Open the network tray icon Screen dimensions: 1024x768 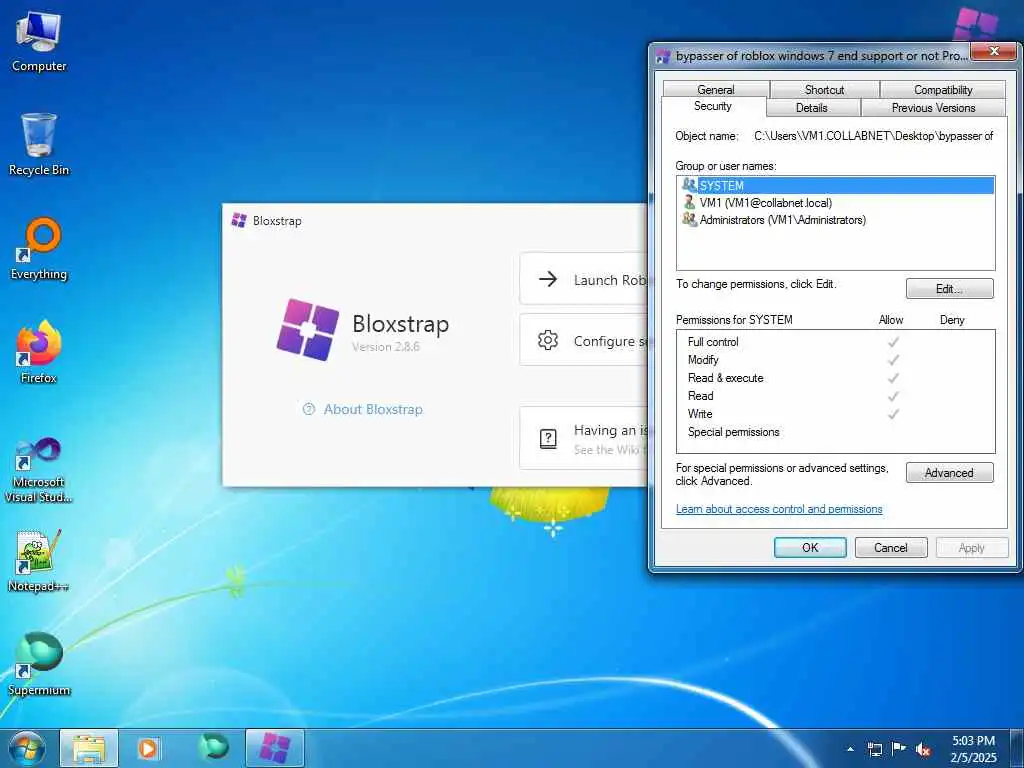pyautogui.click(x=875, y=749)
